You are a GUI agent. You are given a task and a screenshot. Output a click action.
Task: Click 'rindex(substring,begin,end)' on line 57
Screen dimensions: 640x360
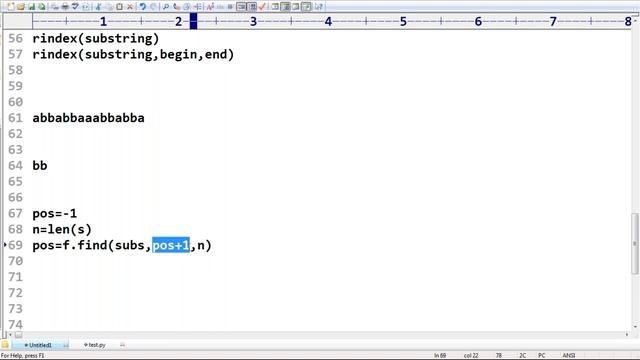133,54
